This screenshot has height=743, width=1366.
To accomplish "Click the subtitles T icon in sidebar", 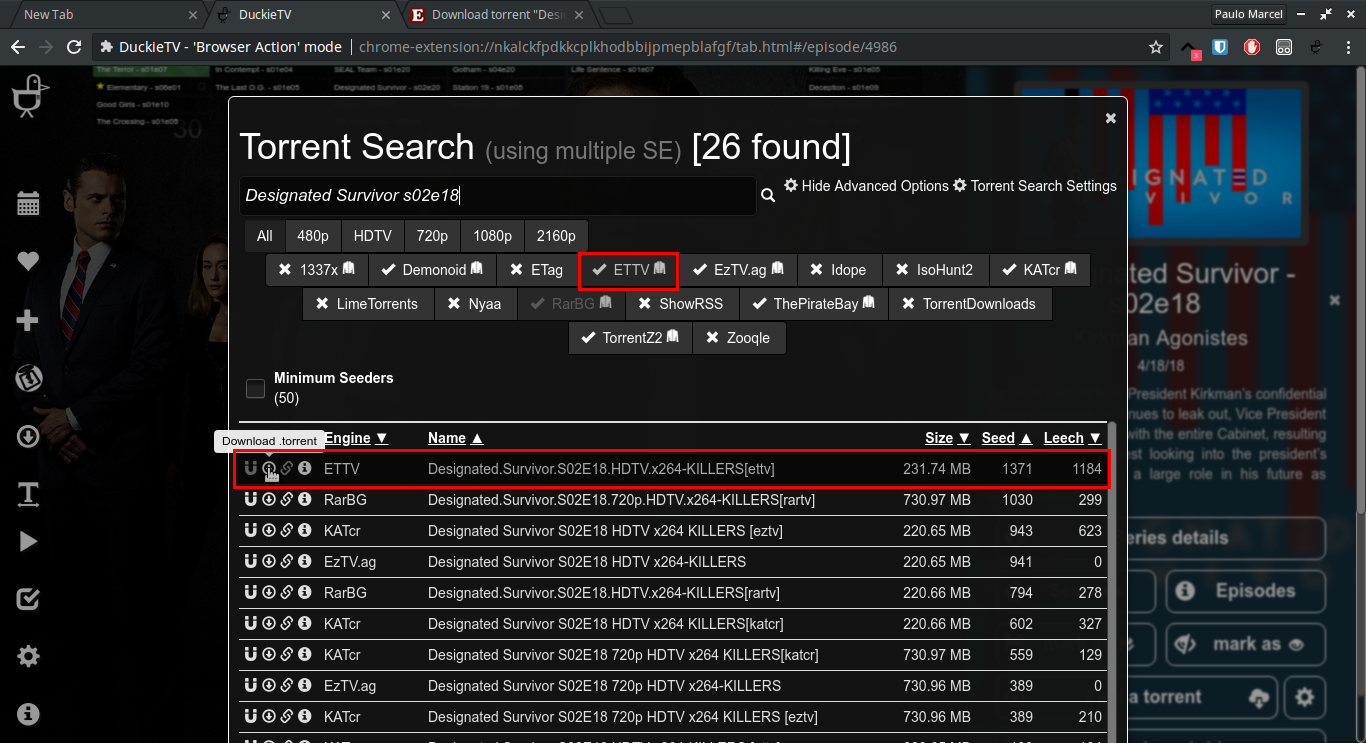I will click(28, 493).
